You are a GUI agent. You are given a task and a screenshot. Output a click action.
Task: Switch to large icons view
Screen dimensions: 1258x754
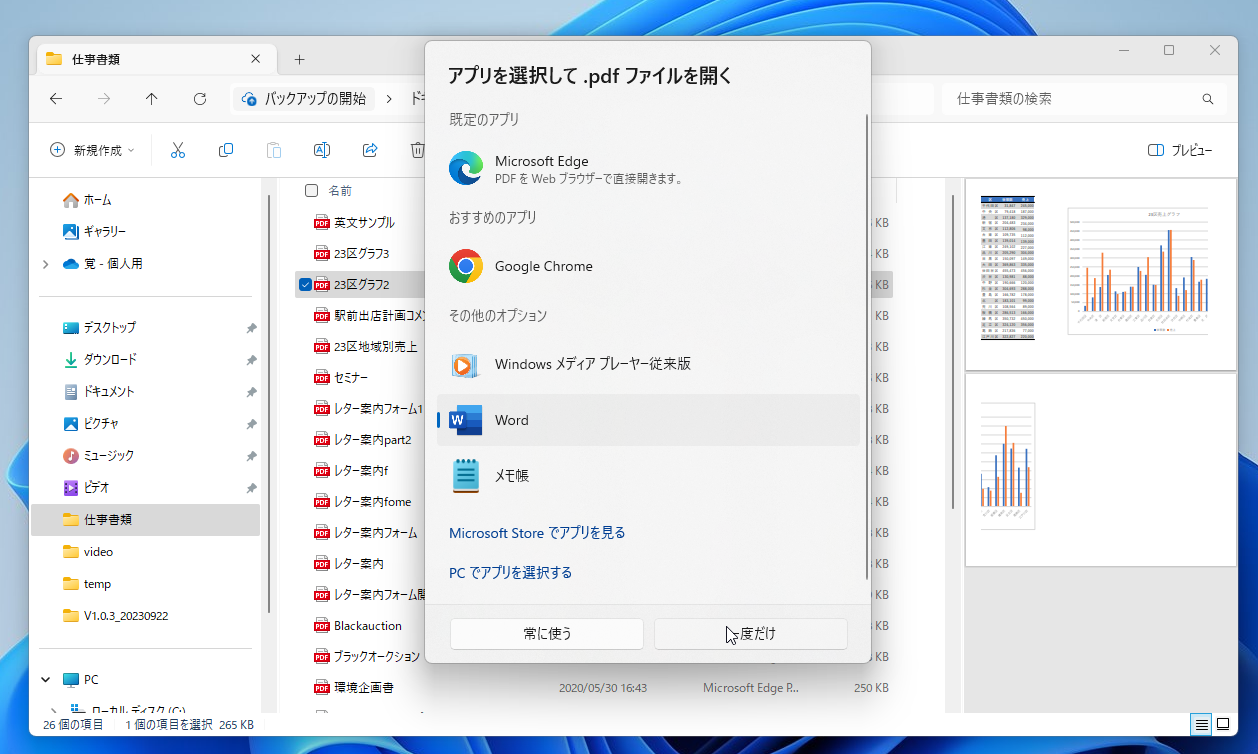(1223, 724)
